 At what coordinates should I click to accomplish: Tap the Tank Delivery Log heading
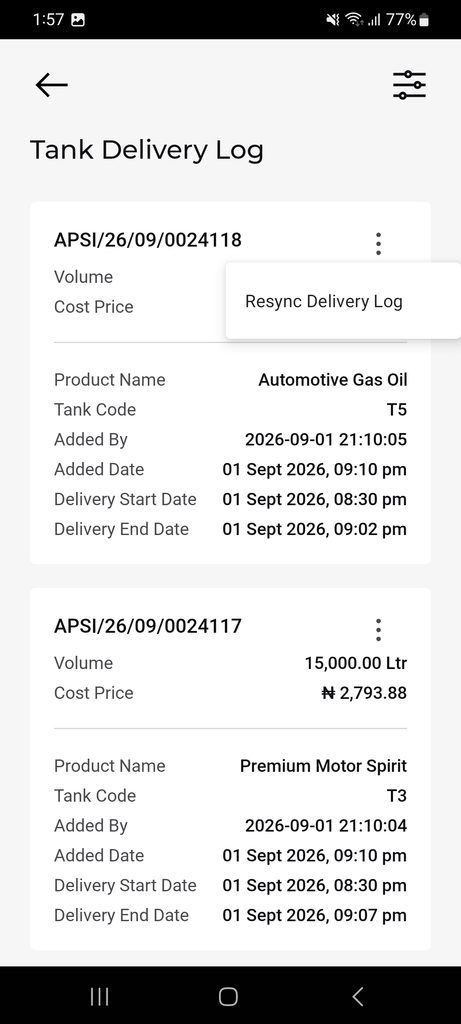pyautogui.click(x=147, y=150)
